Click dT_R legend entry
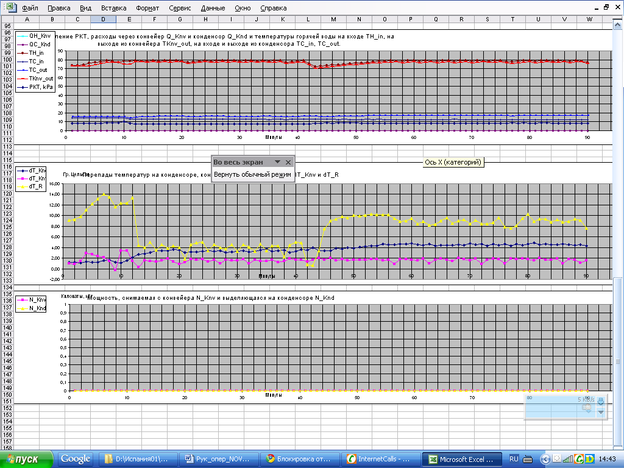 point(31,186)
